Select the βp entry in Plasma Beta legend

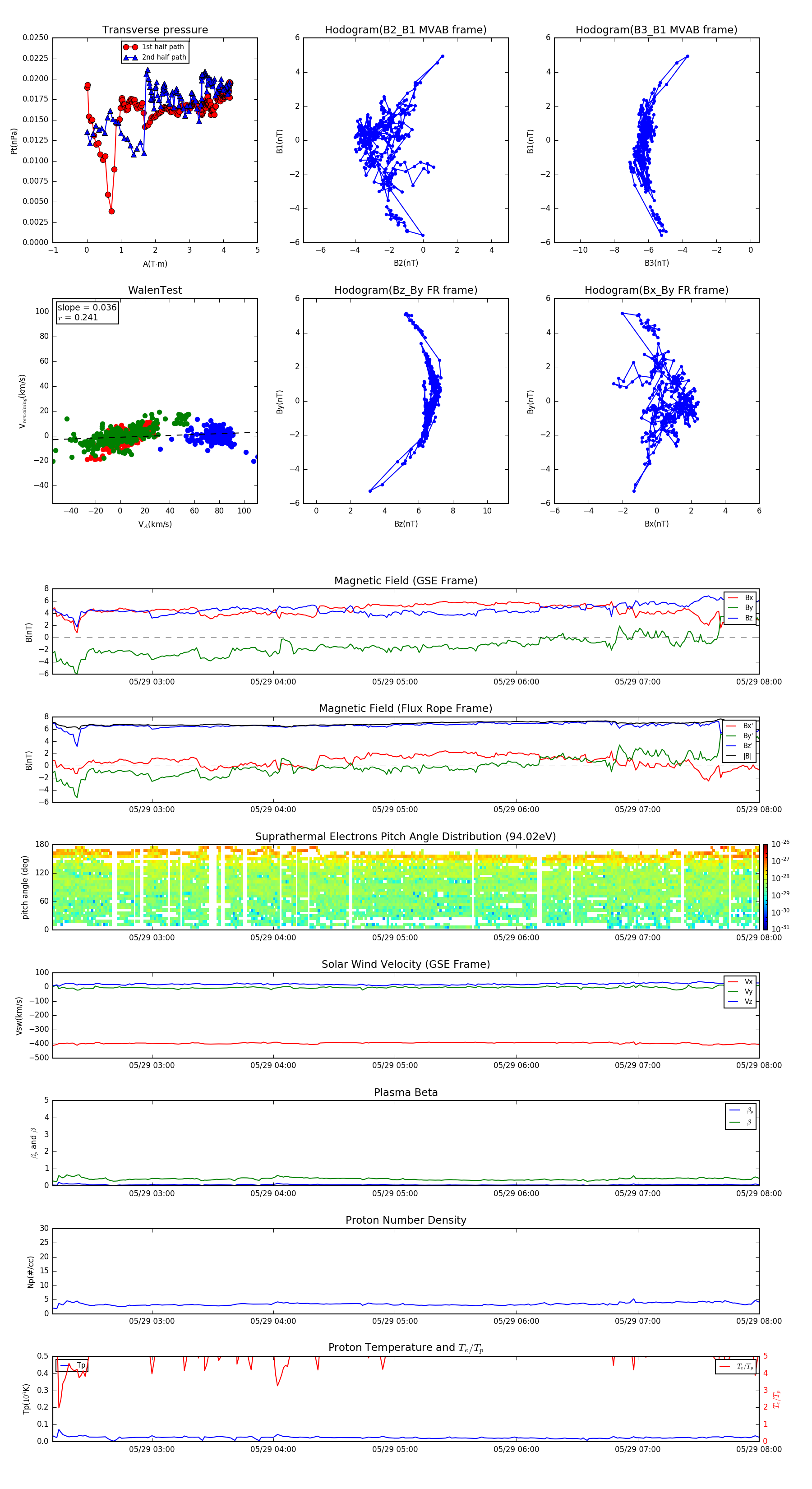coord(741,1110)
